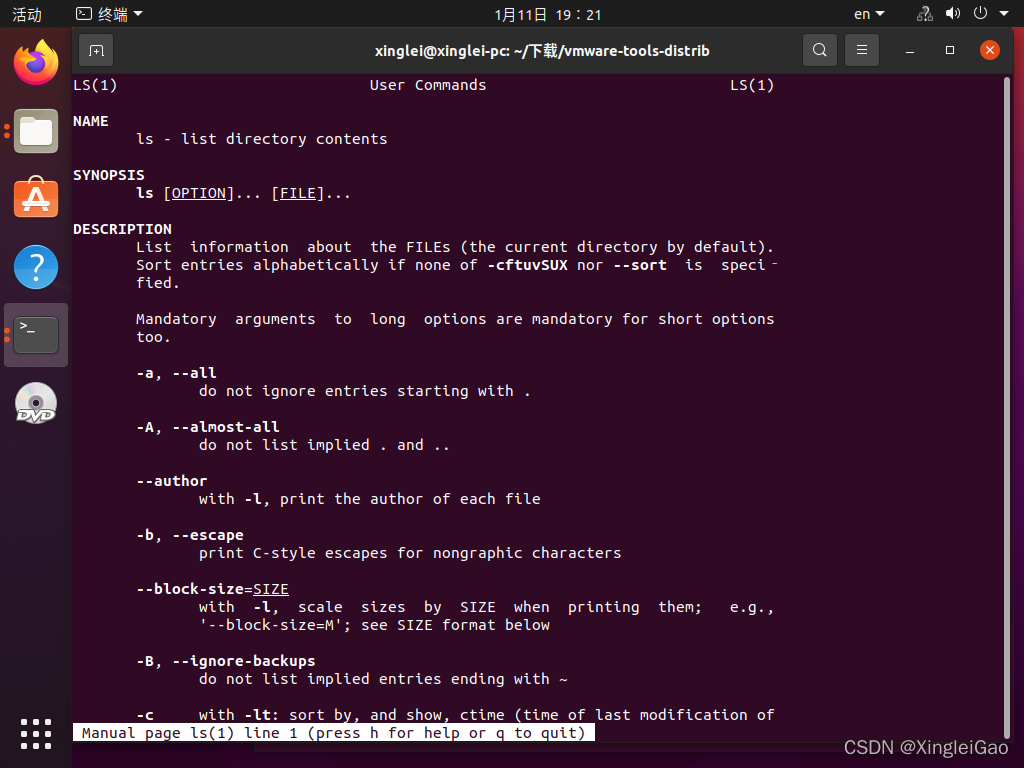Click the '--block-size=SIZE' option

coord(212,589)
